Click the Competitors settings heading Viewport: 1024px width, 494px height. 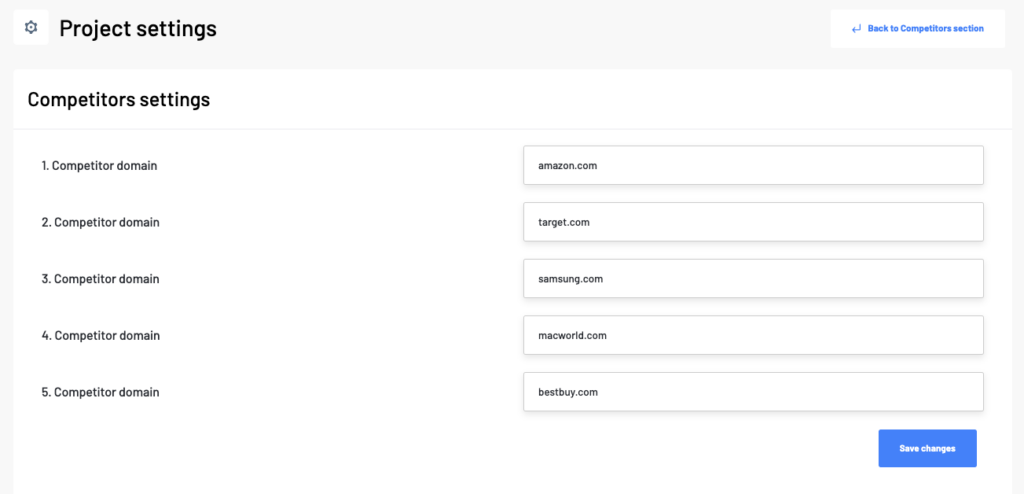pyautogui.click(x=119, y=99)
